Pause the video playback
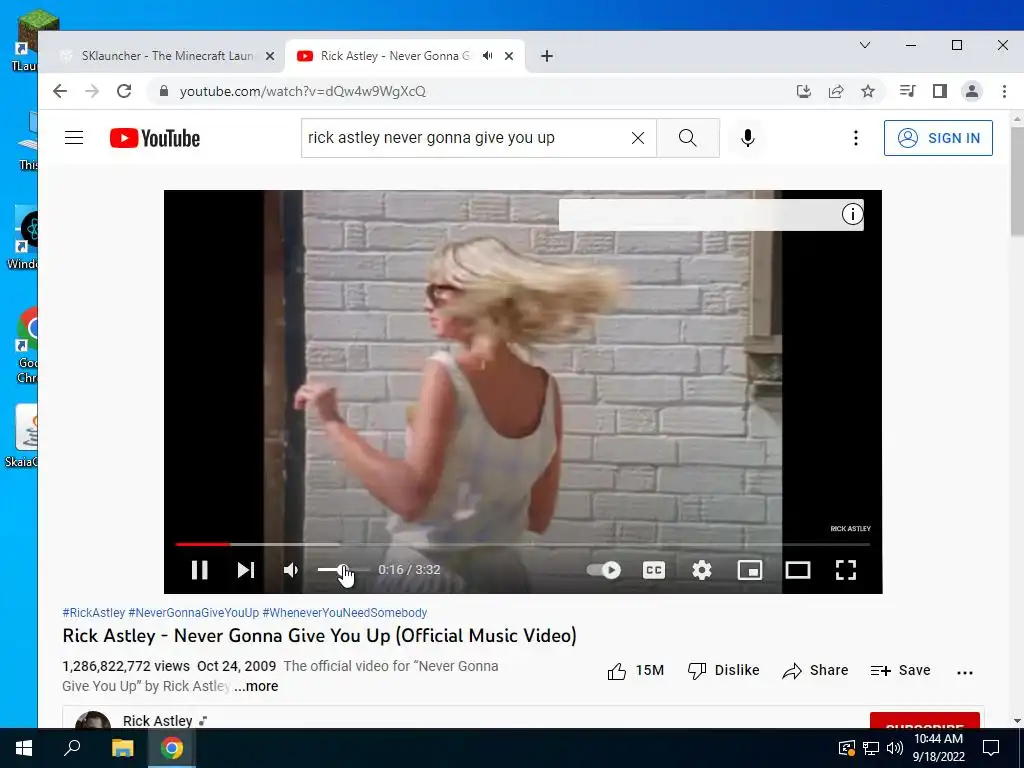Viewport: 1024px width, 768px height. click(x=200, y=570)
